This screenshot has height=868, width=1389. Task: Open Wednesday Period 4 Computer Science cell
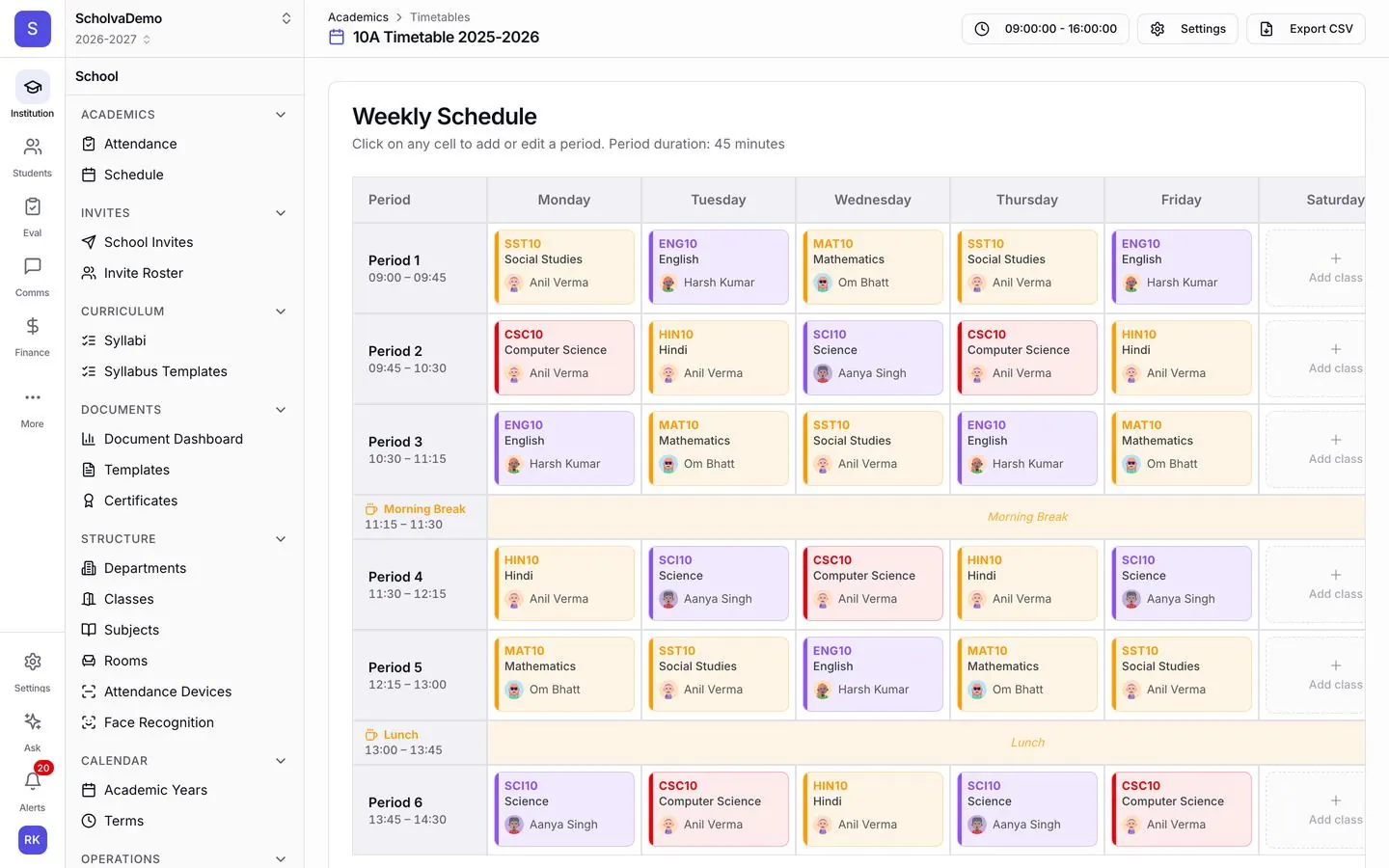tap(873, 583)
